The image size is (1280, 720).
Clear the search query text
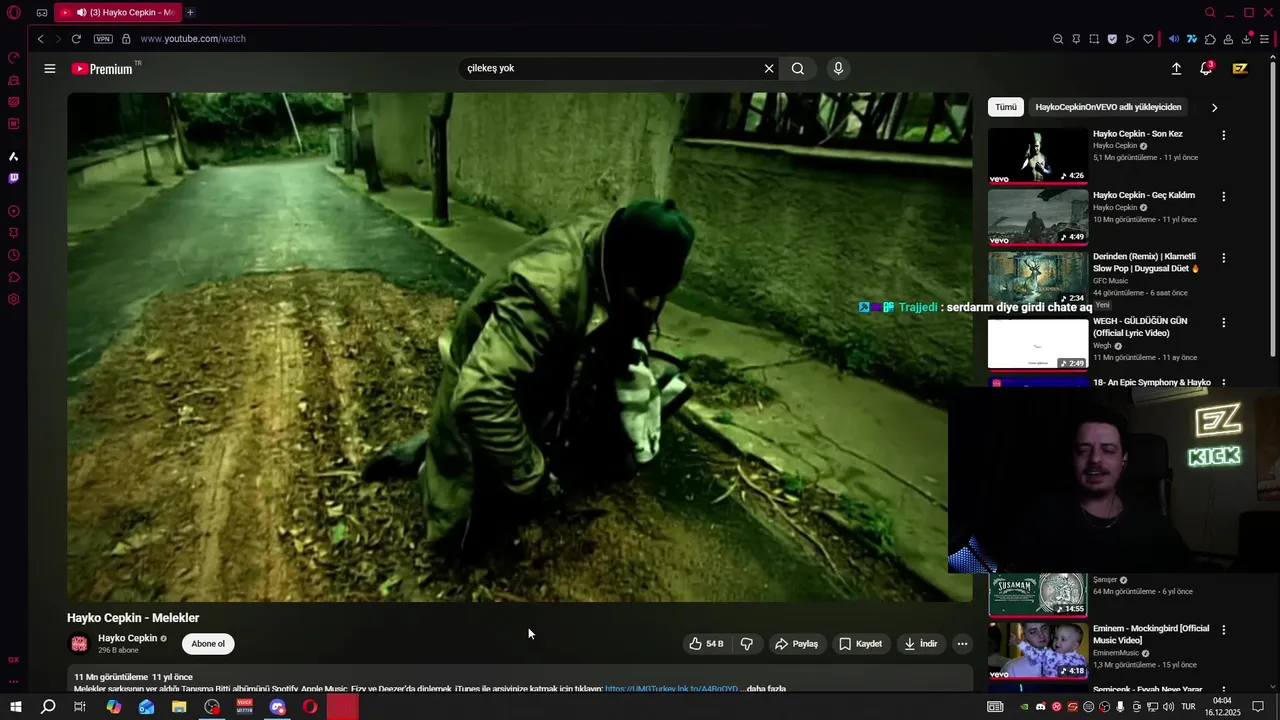click(x=769, y=69)
